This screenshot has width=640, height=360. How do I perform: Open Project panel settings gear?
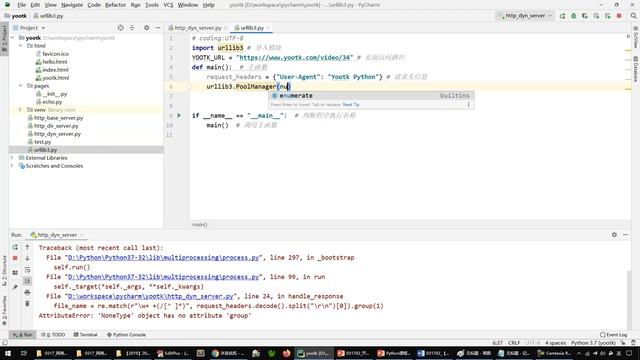pyautogui.click(x=147, y=28)
